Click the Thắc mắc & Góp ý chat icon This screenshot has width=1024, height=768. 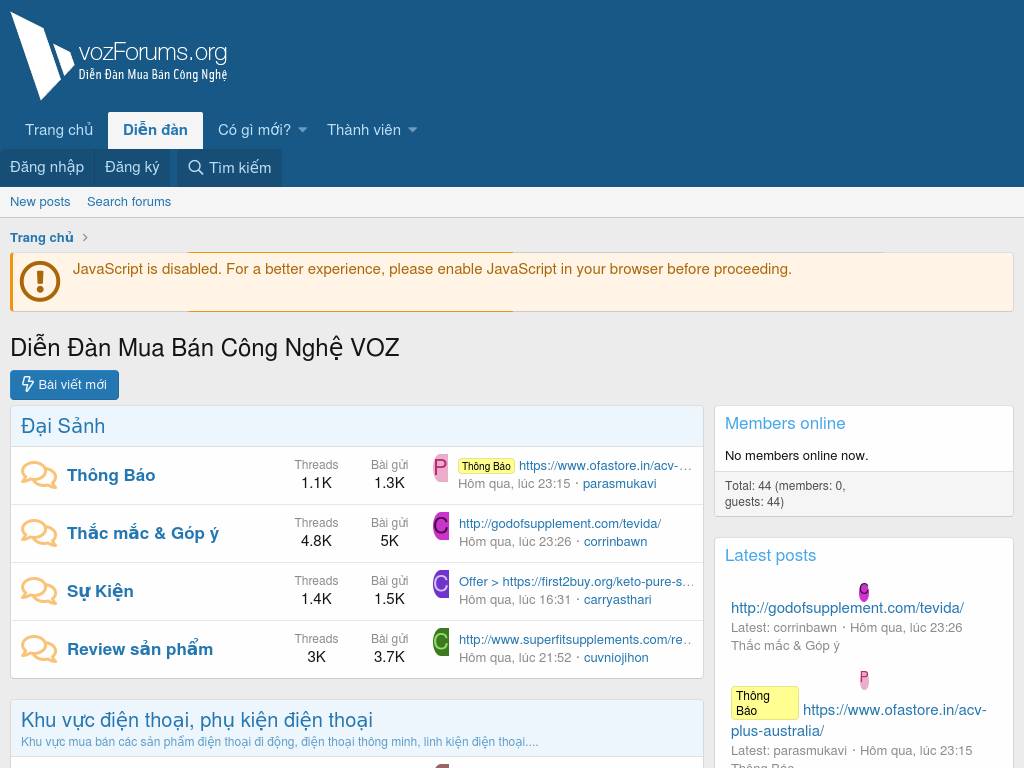pos(39,533)
